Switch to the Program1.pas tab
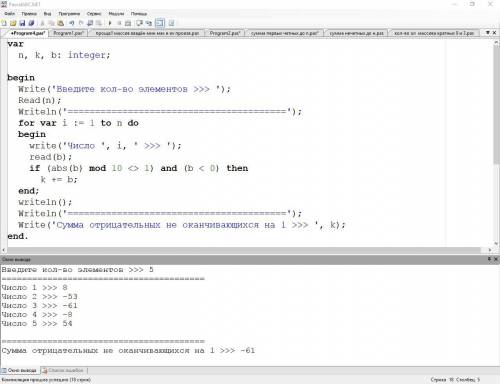500x384 pixels. point(68,33)
